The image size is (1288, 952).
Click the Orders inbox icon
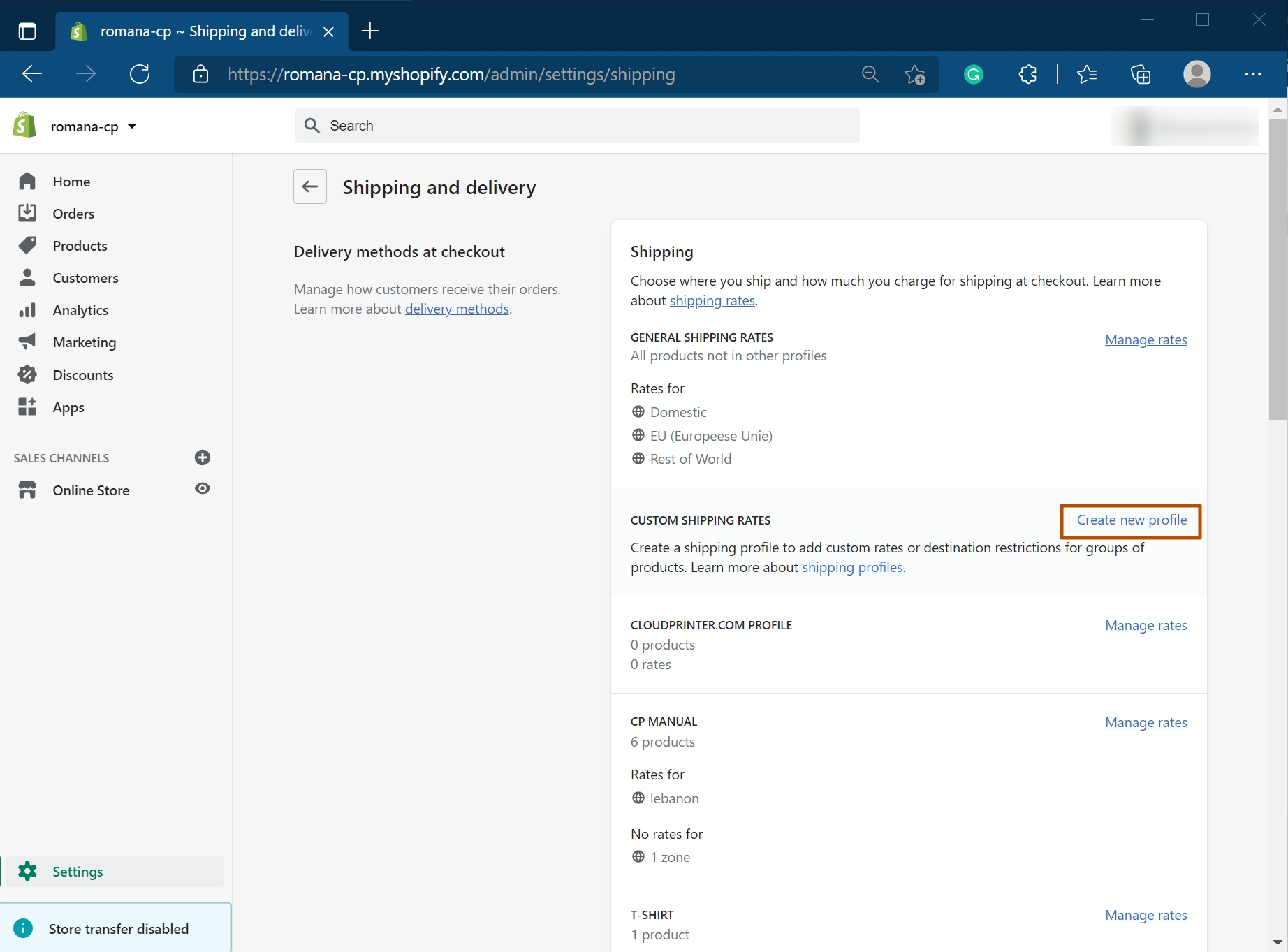click(27, 213)
